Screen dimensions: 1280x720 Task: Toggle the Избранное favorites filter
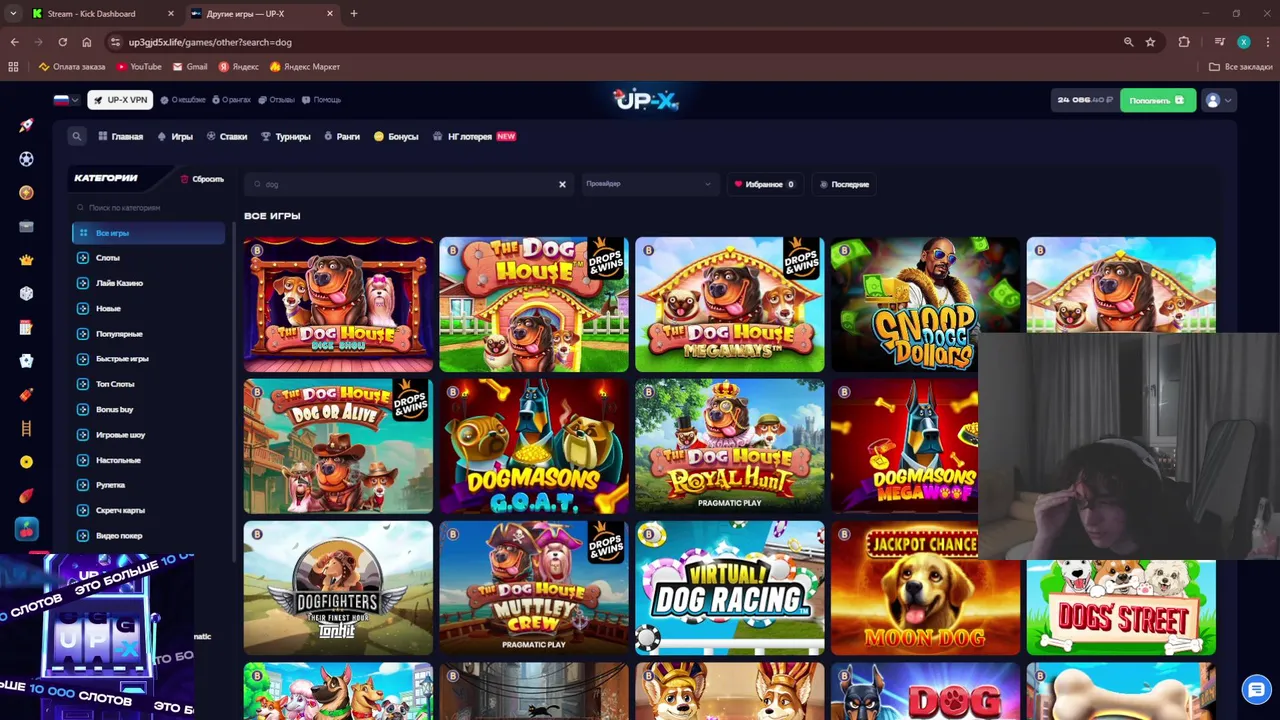pyautogui.click(x=764, y=184)
